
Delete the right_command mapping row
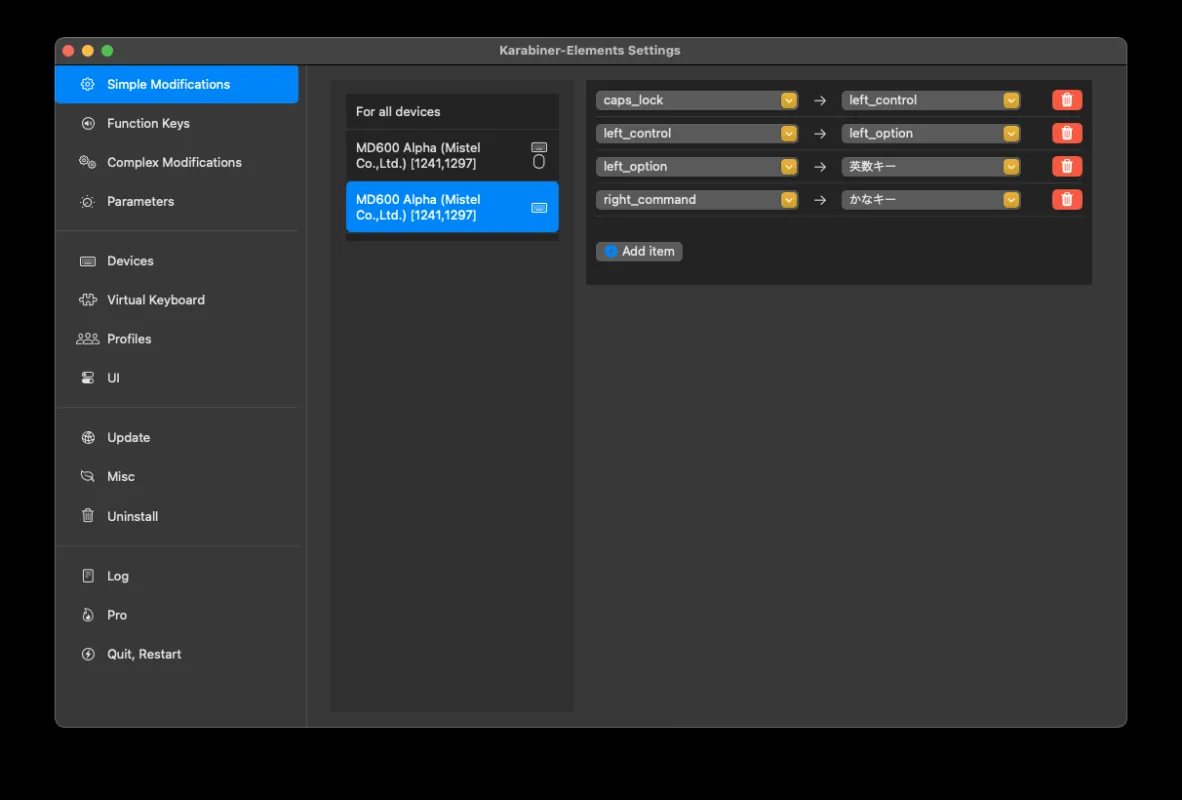(1066, 199)
